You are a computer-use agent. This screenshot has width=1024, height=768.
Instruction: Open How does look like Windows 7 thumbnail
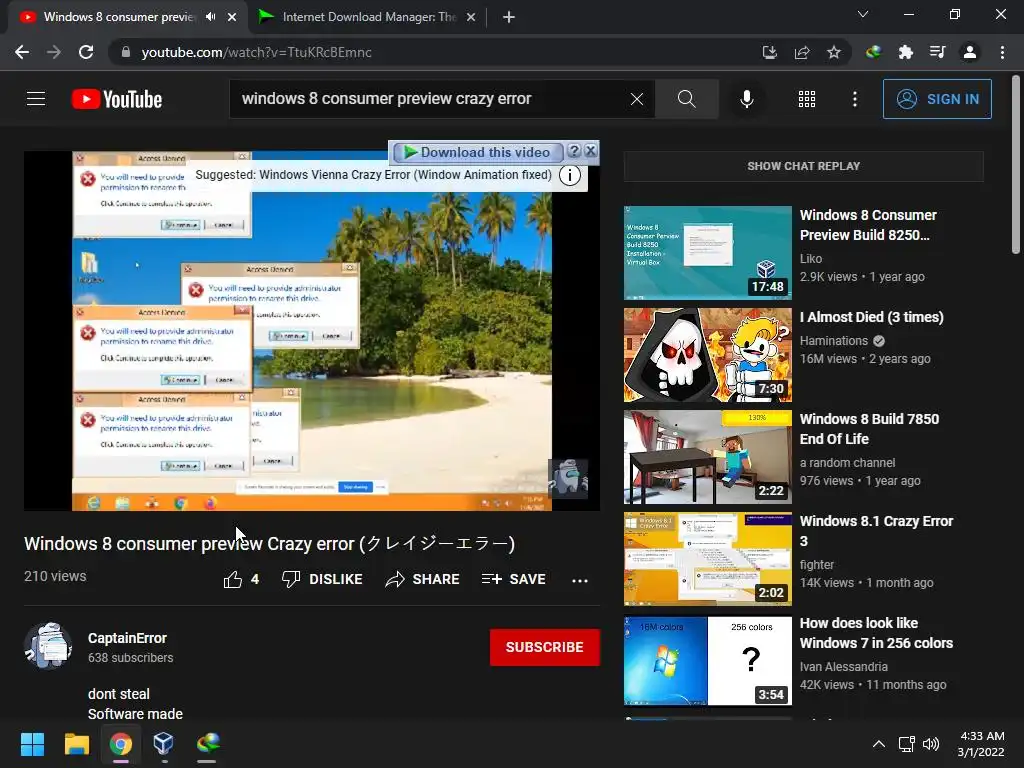tap(707, 661)
